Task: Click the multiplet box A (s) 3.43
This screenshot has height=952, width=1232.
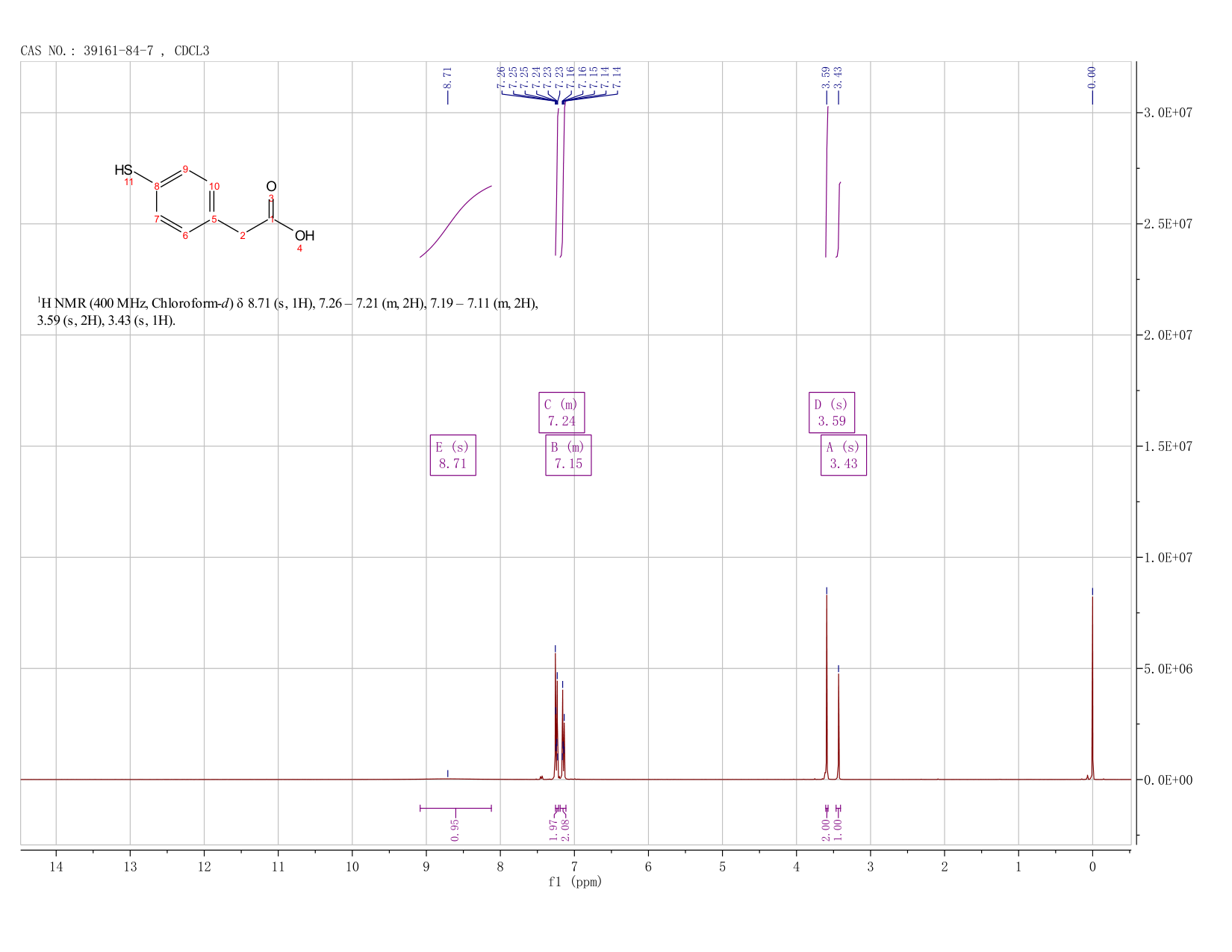Action: 844,455
